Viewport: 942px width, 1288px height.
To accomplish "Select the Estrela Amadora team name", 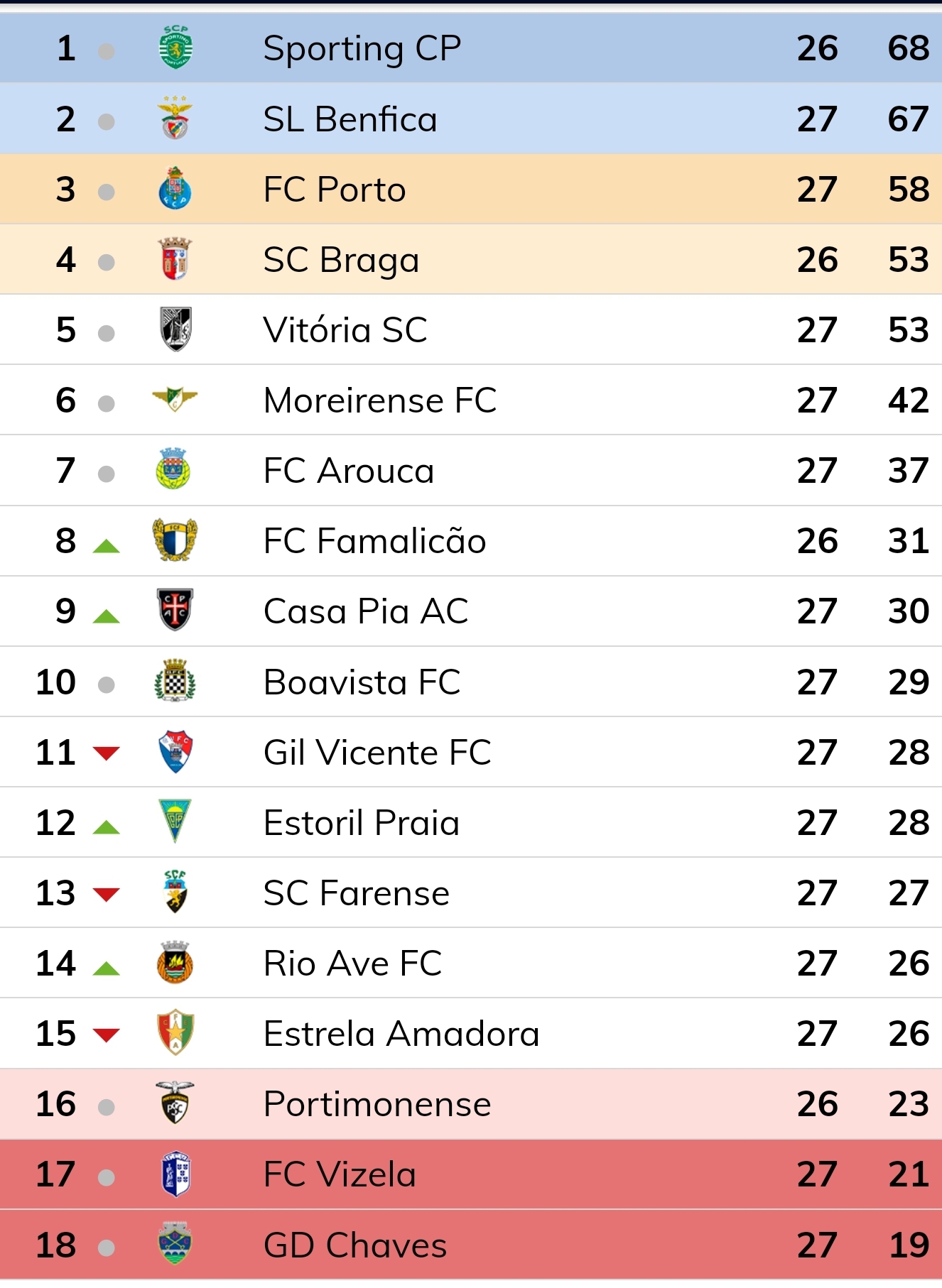I will click(401, 1034).
